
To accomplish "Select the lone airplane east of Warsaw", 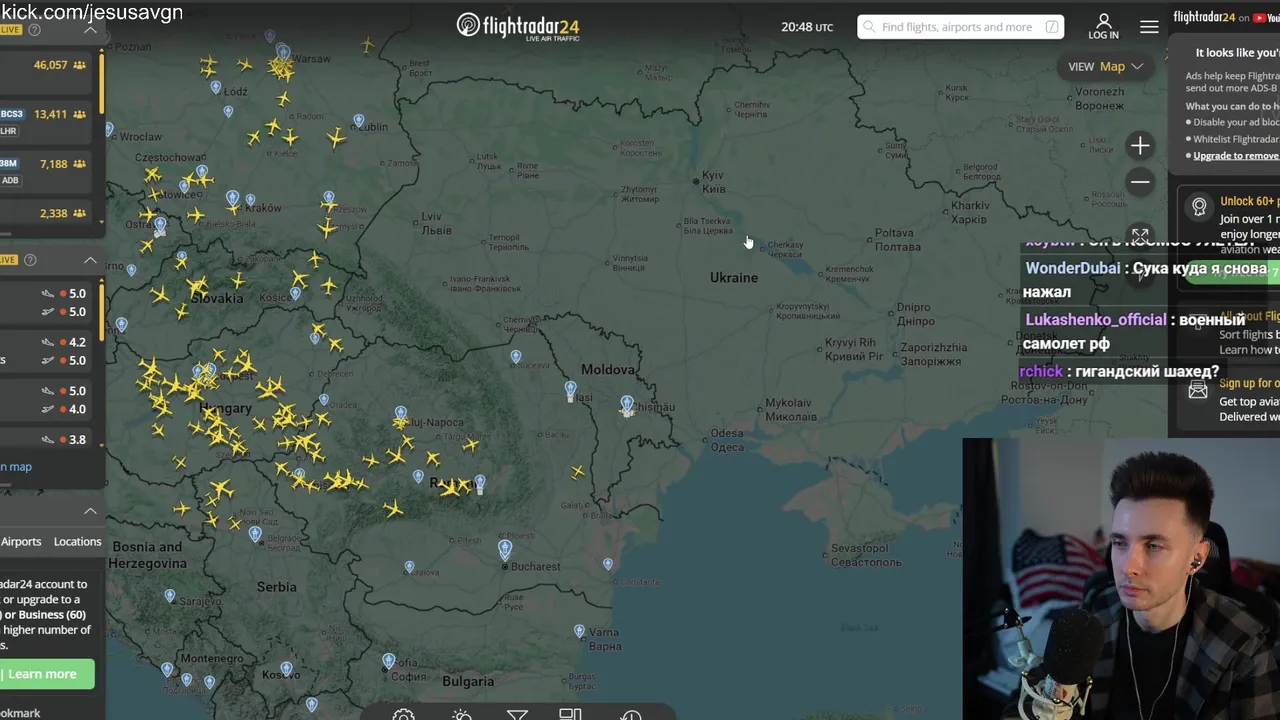I will (368, 45).
